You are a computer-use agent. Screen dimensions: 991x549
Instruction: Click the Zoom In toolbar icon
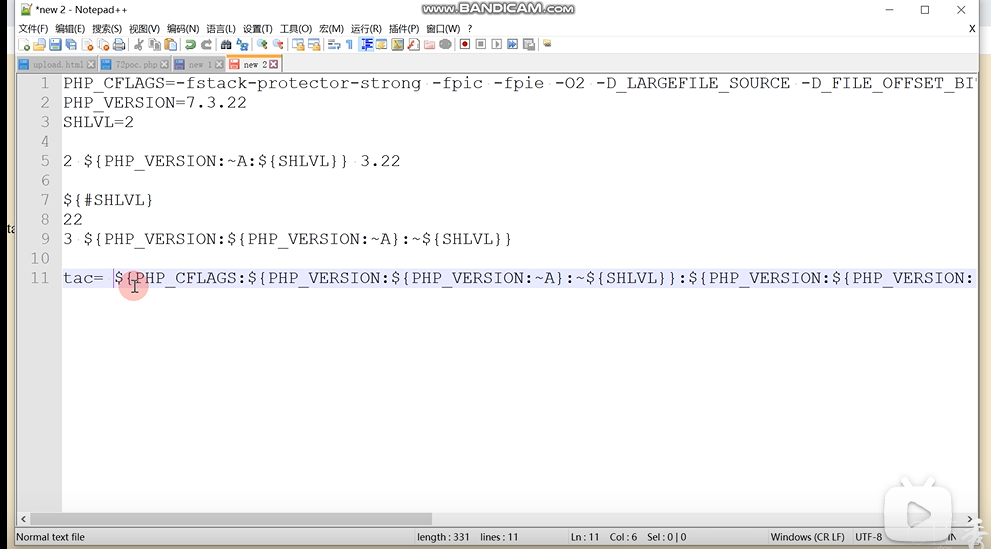tap(262, 44)
